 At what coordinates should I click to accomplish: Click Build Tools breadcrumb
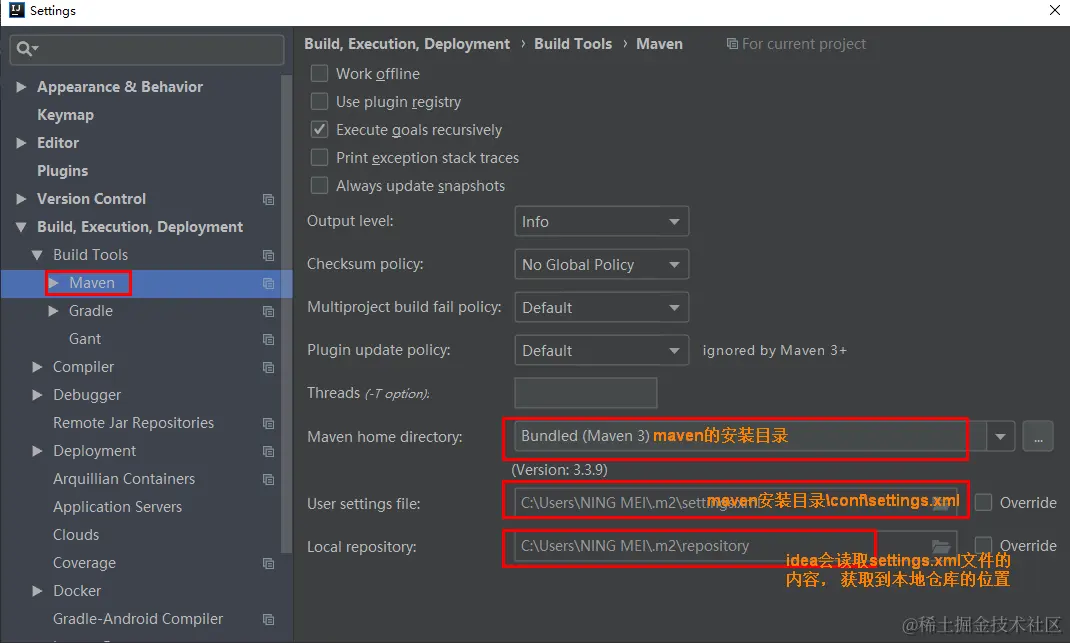pos(573,44)
